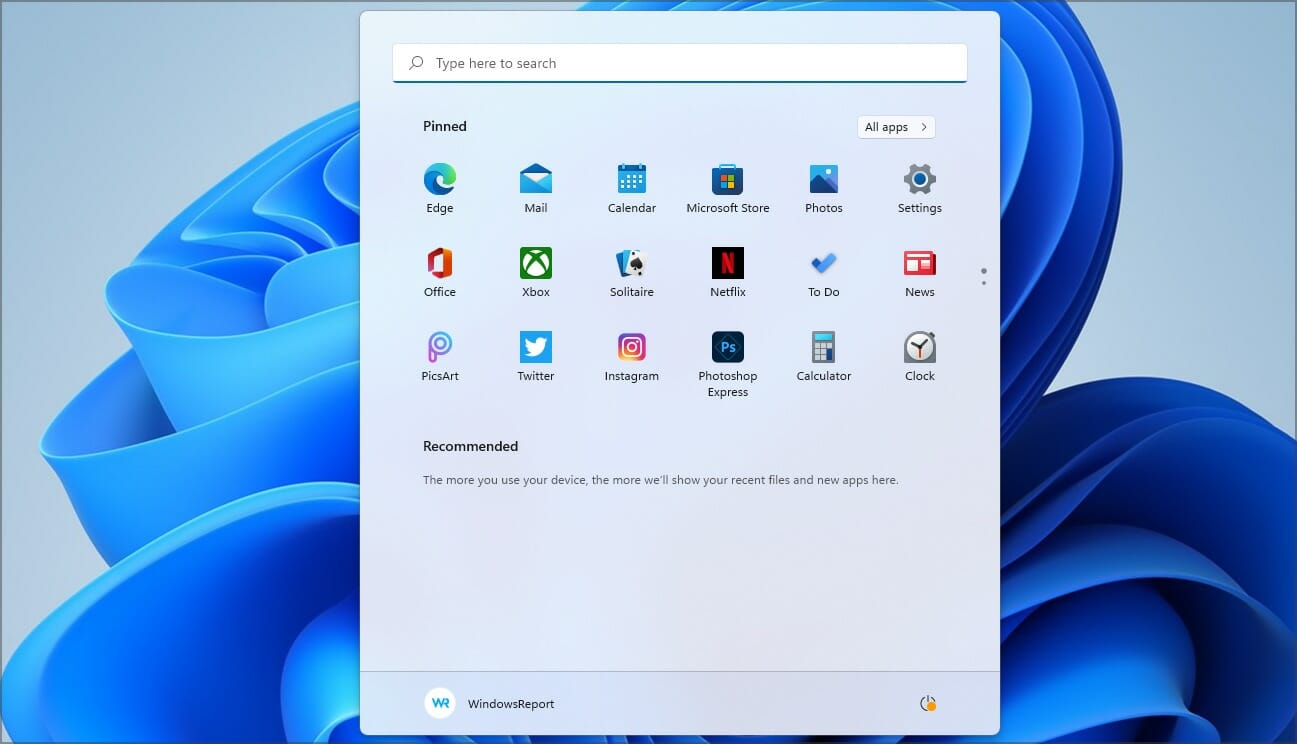
Task: Launch the Mail app
Action: pos(536,189)
